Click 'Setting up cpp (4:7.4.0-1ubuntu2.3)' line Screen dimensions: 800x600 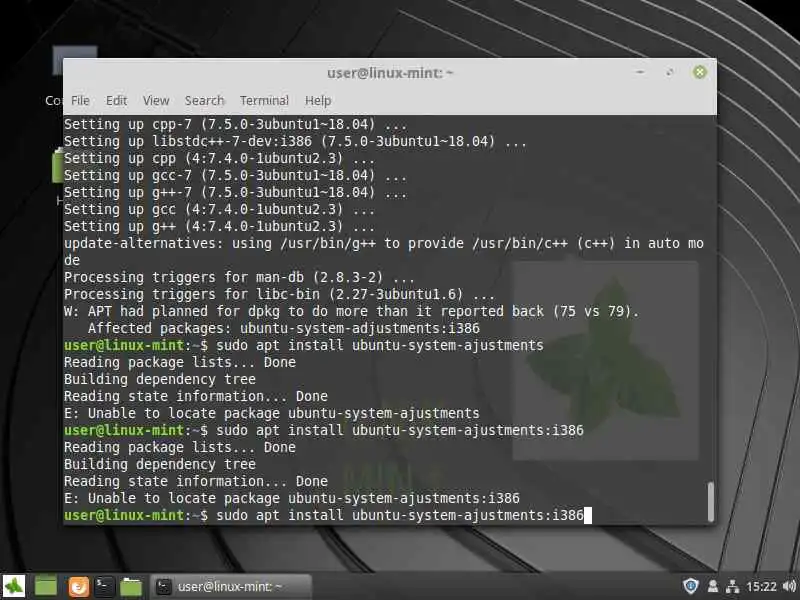(x=219, y=158)
